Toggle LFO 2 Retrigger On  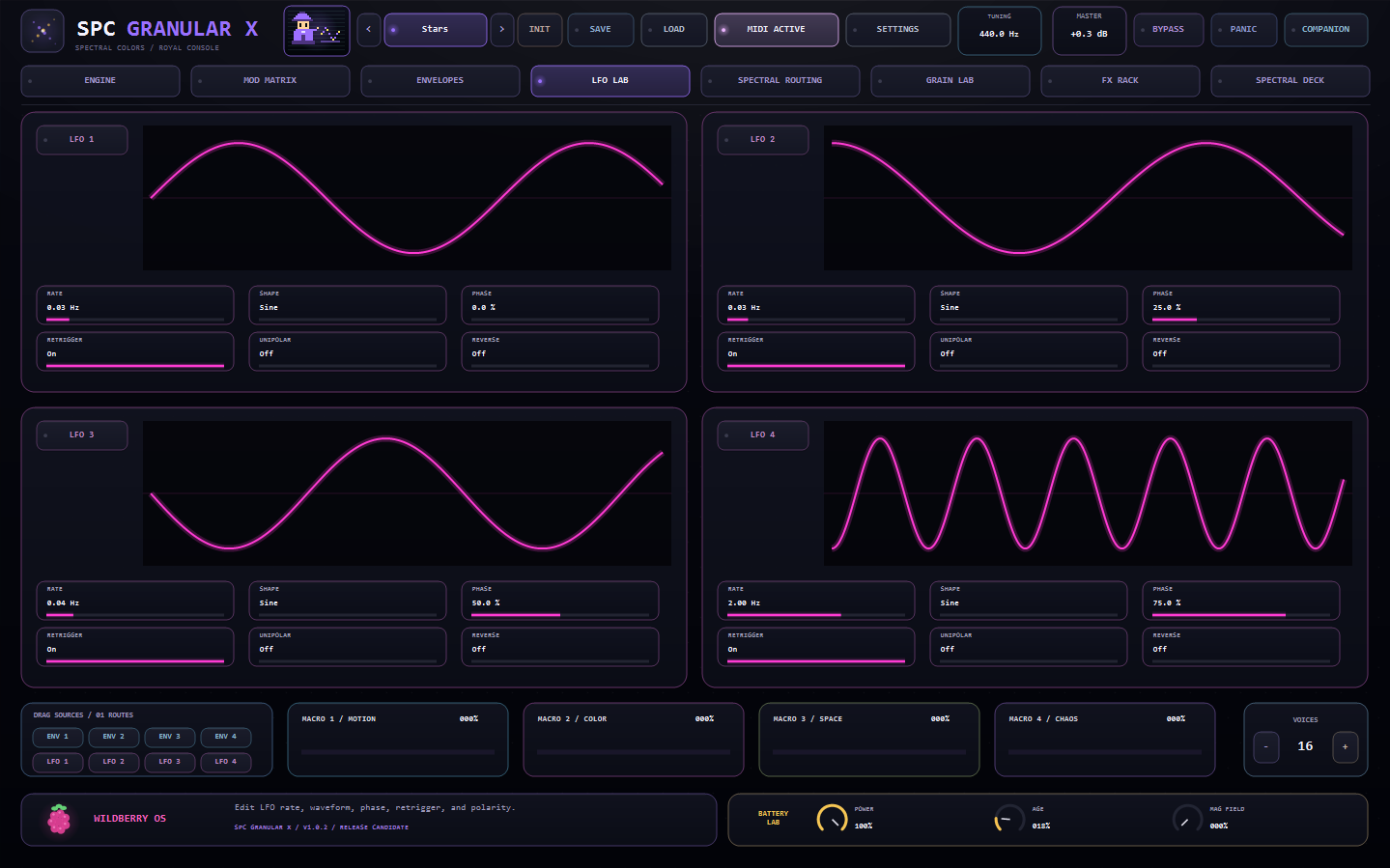(x=816, y=351)
